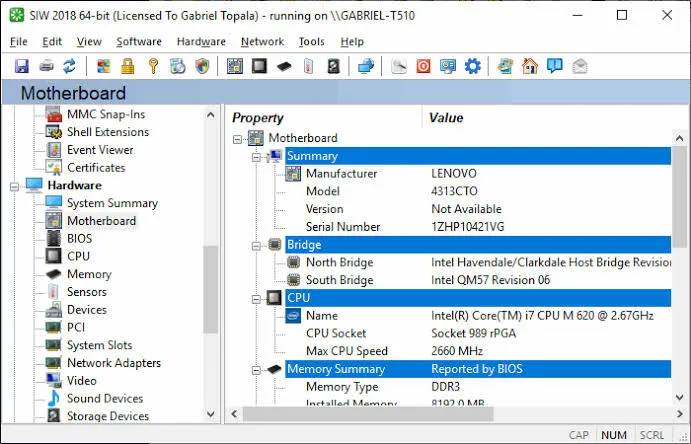Click the memory module toolbar icon
691x444 pixels.
[x=284, y=67]
